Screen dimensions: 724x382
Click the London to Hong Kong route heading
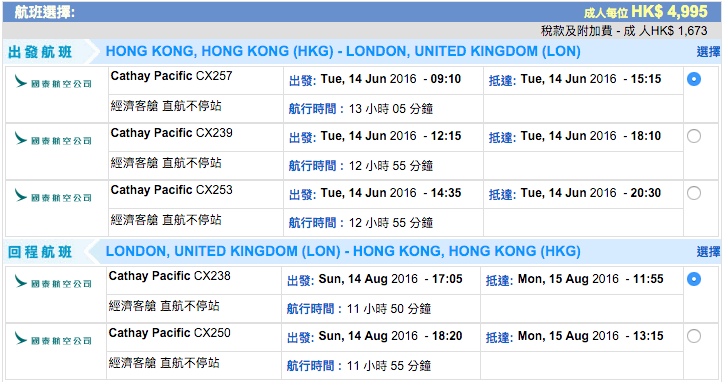tap(343, 251)
